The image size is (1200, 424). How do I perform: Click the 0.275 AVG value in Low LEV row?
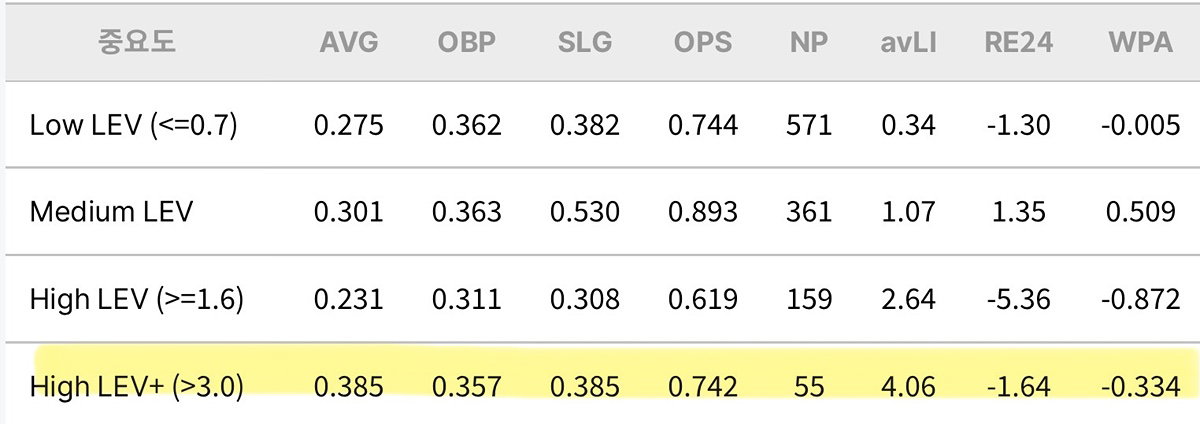point(348,125)
